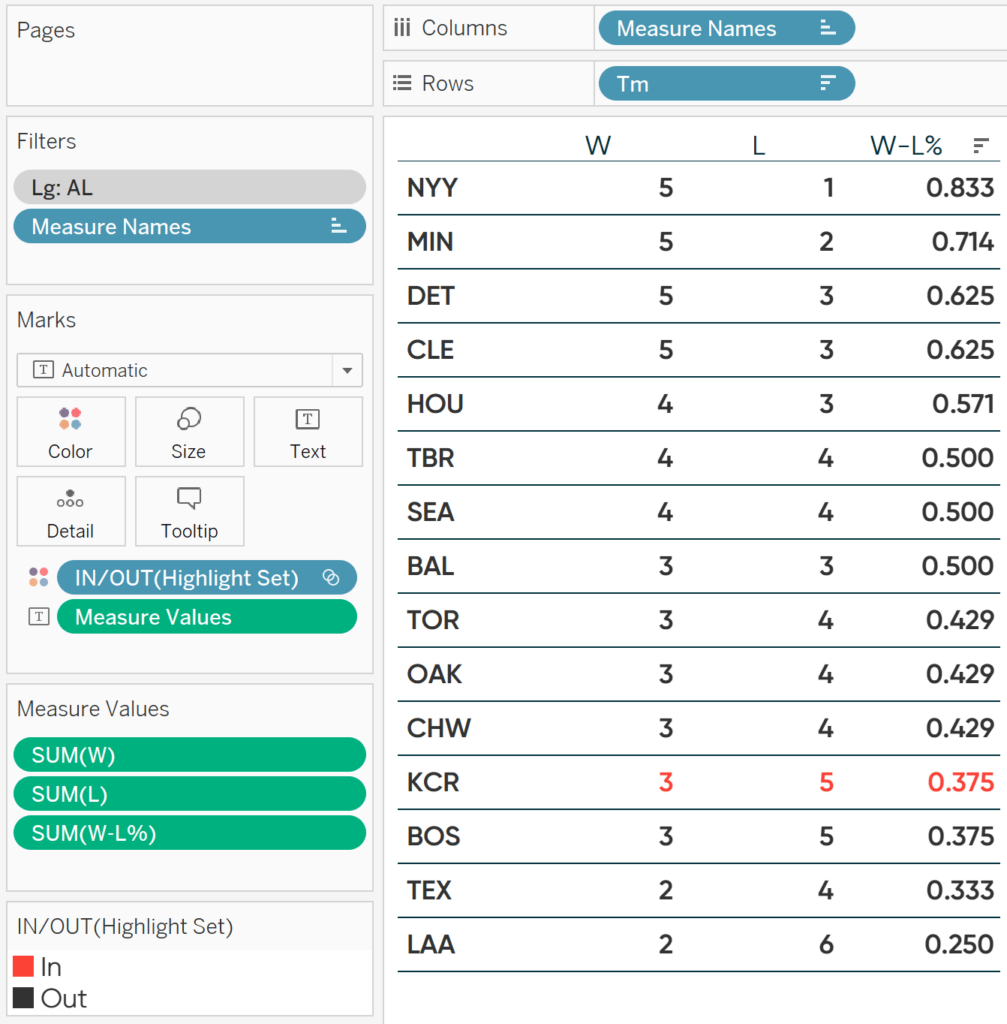
Task: Open the Text mark property
Action: coord(307,431)
